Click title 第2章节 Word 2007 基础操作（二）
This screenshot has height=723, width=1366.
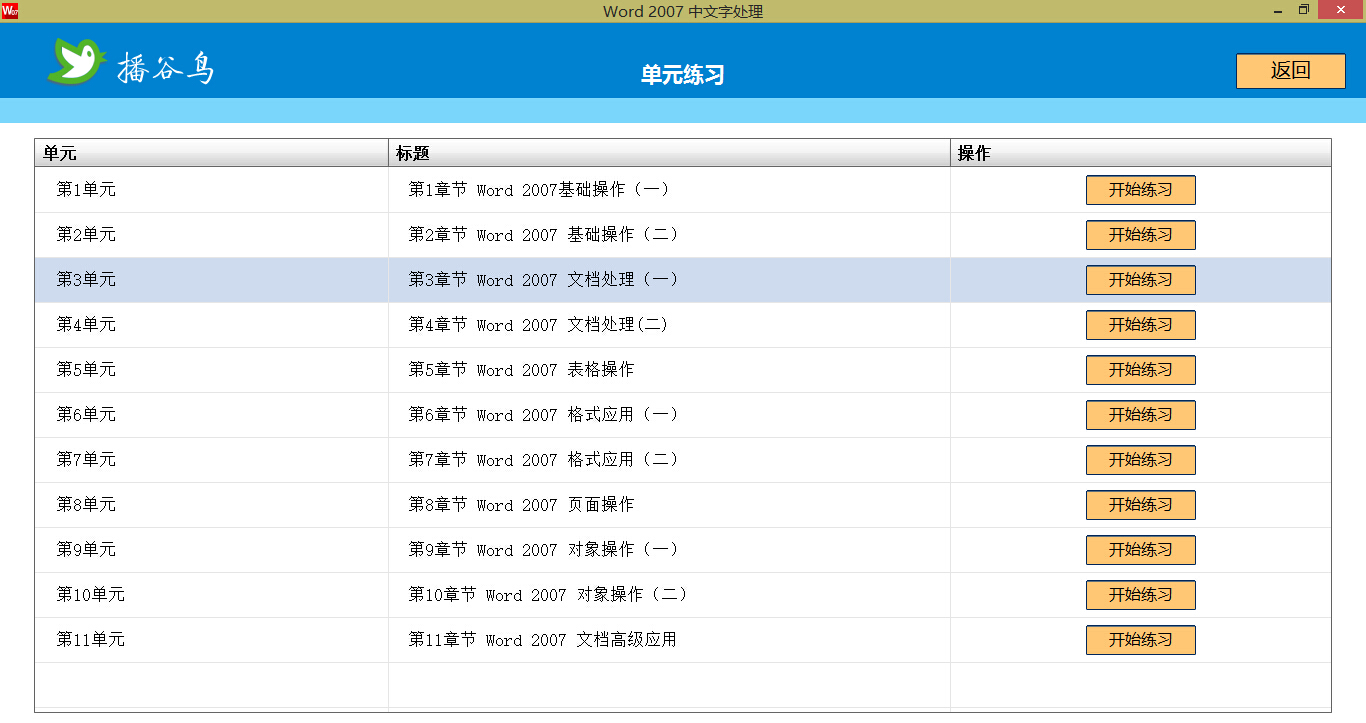543,235
